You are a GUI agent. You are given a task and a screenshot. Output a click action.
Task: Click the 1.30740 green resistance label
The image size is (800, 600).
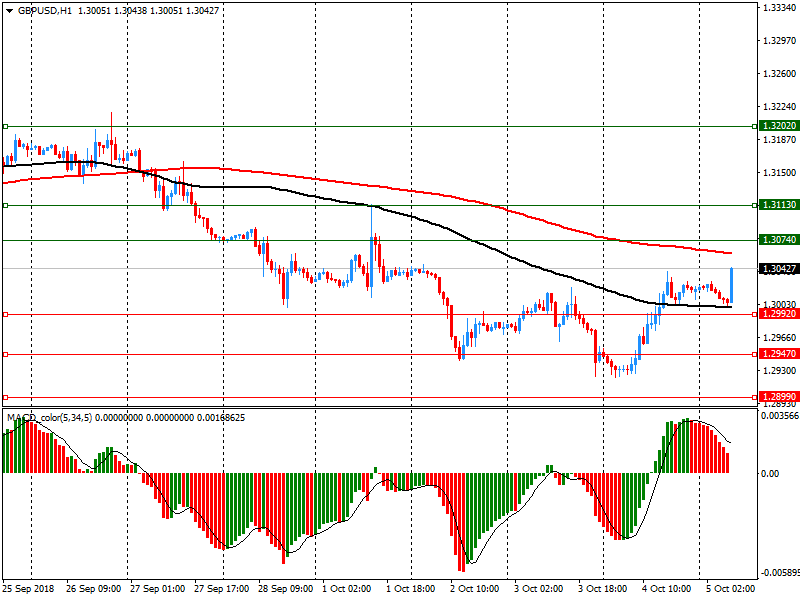click(779, 240)
